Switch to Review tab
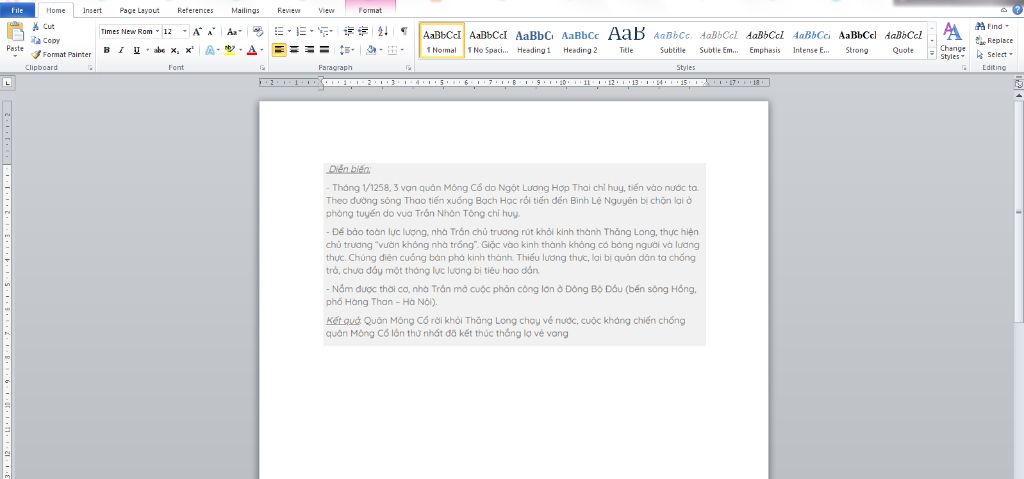The image size is (1024, 479). coord(289,10)
